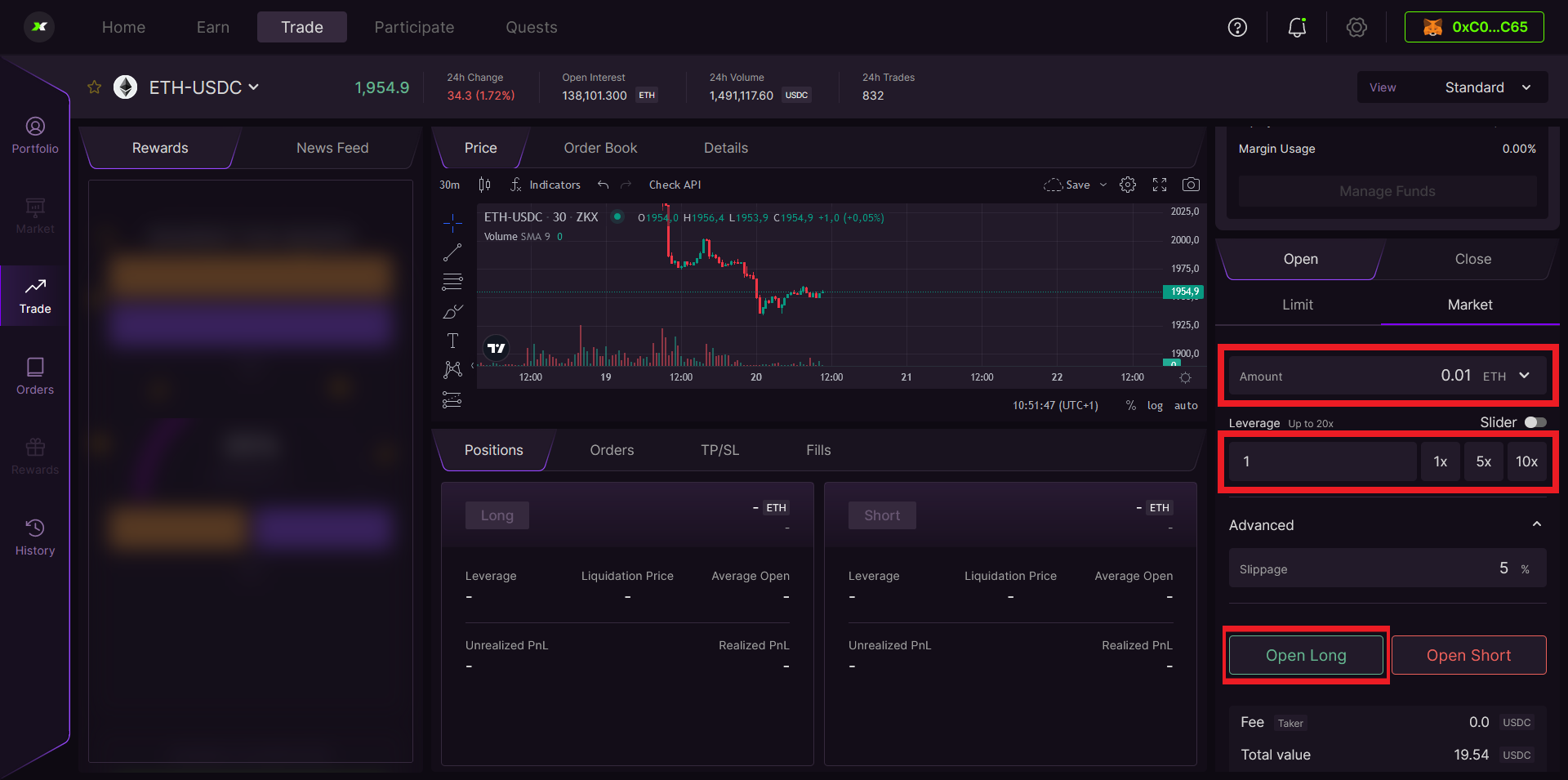Screen dimensions: 1568x780
Task: Set leverage to 10x preset
Action: point(1526,461)
